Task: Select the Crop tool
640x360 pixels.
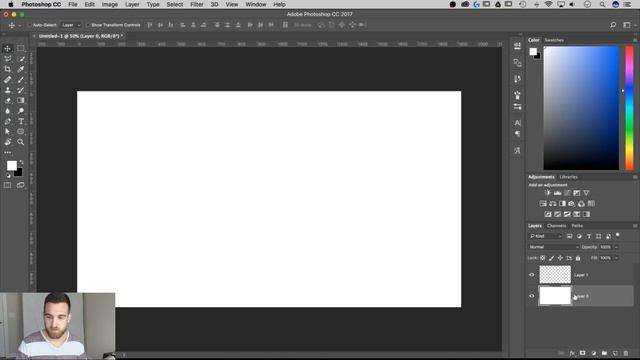Action: (7, 69)
